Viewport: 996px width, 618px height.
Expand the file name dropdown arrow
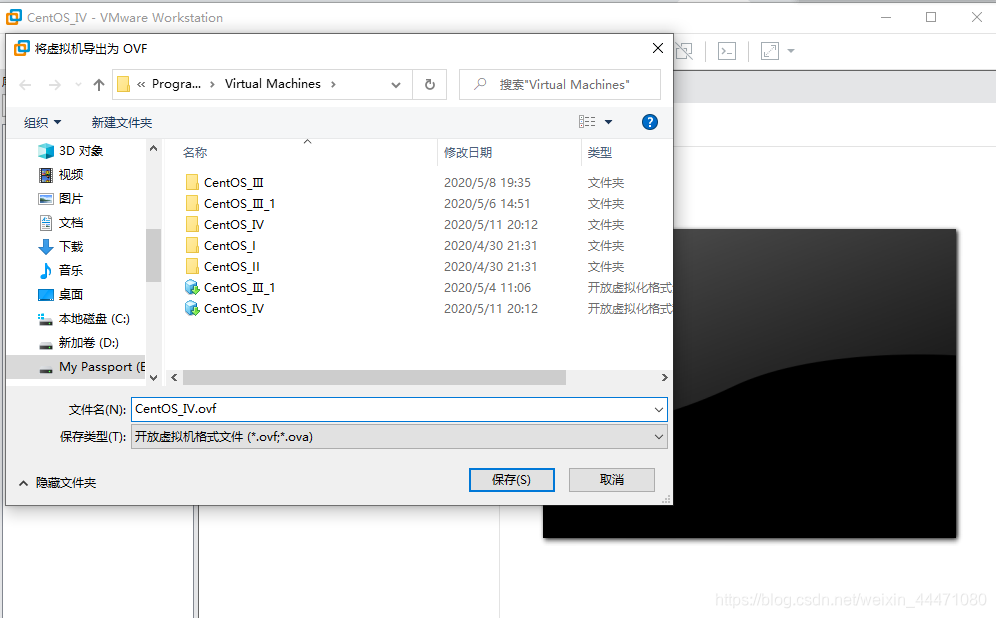659,410
